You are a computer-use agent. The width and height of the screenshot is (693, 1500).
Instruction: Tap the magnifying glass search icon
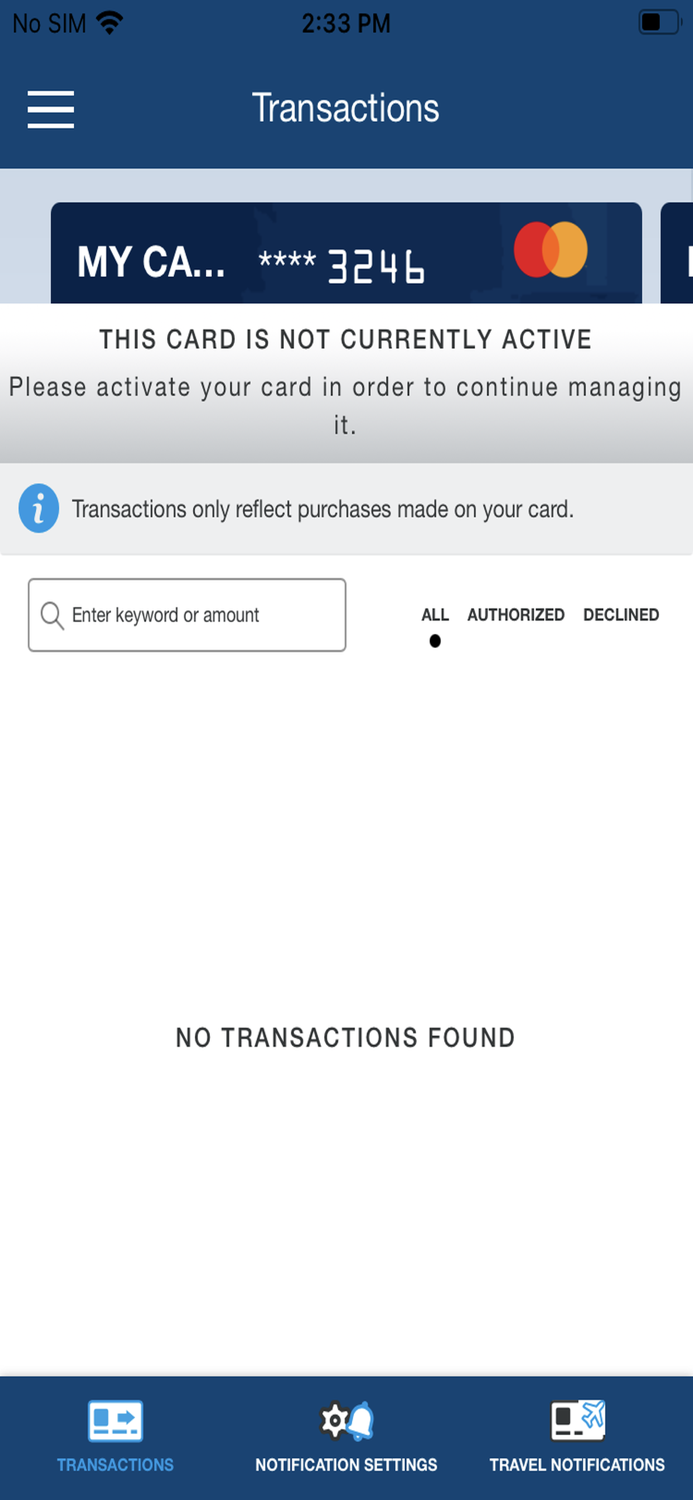click(x=51, y=614)
